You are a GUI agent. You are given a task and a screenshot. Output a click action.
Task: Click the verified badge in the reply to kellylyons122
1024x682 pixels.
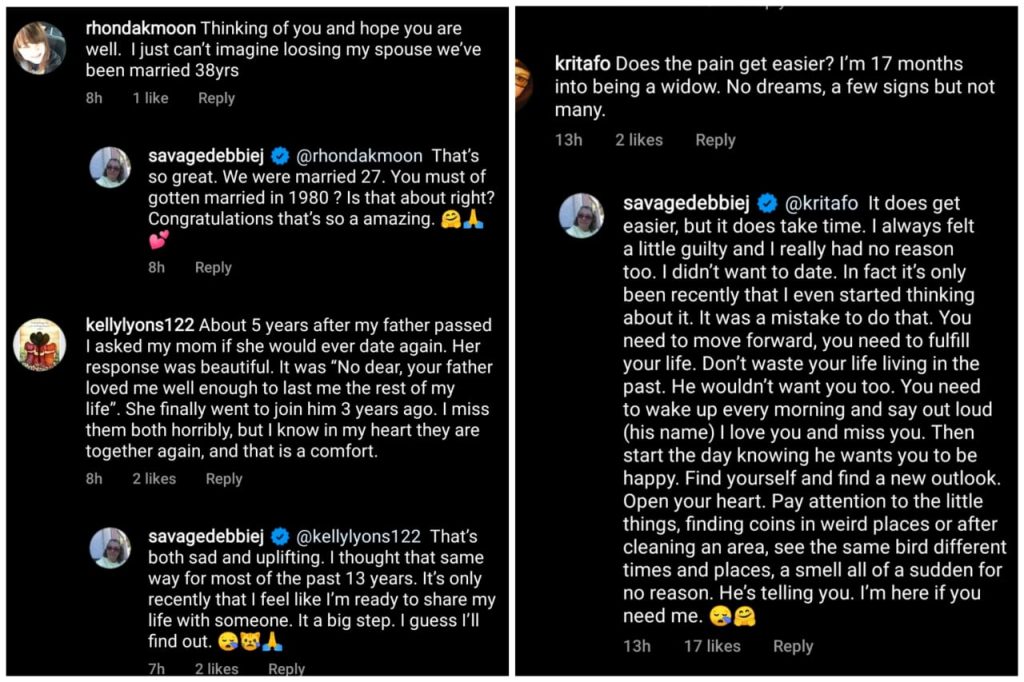(280, 537)
